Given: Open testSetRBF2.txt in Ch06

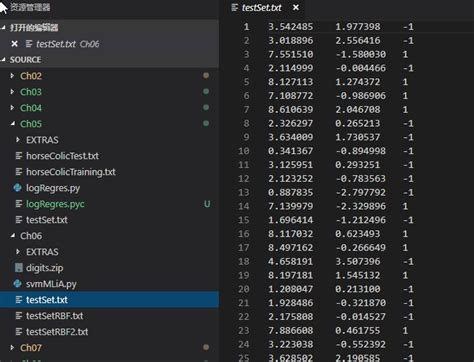Looking at the screenshot, I should tap(57, 332).
